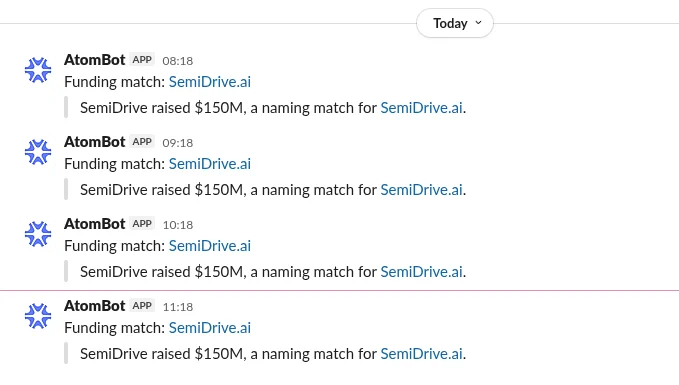Screen dimensions: 679x385
Task: Click AtomBot avatar on 10:18 message
Action: pos(38,234)
